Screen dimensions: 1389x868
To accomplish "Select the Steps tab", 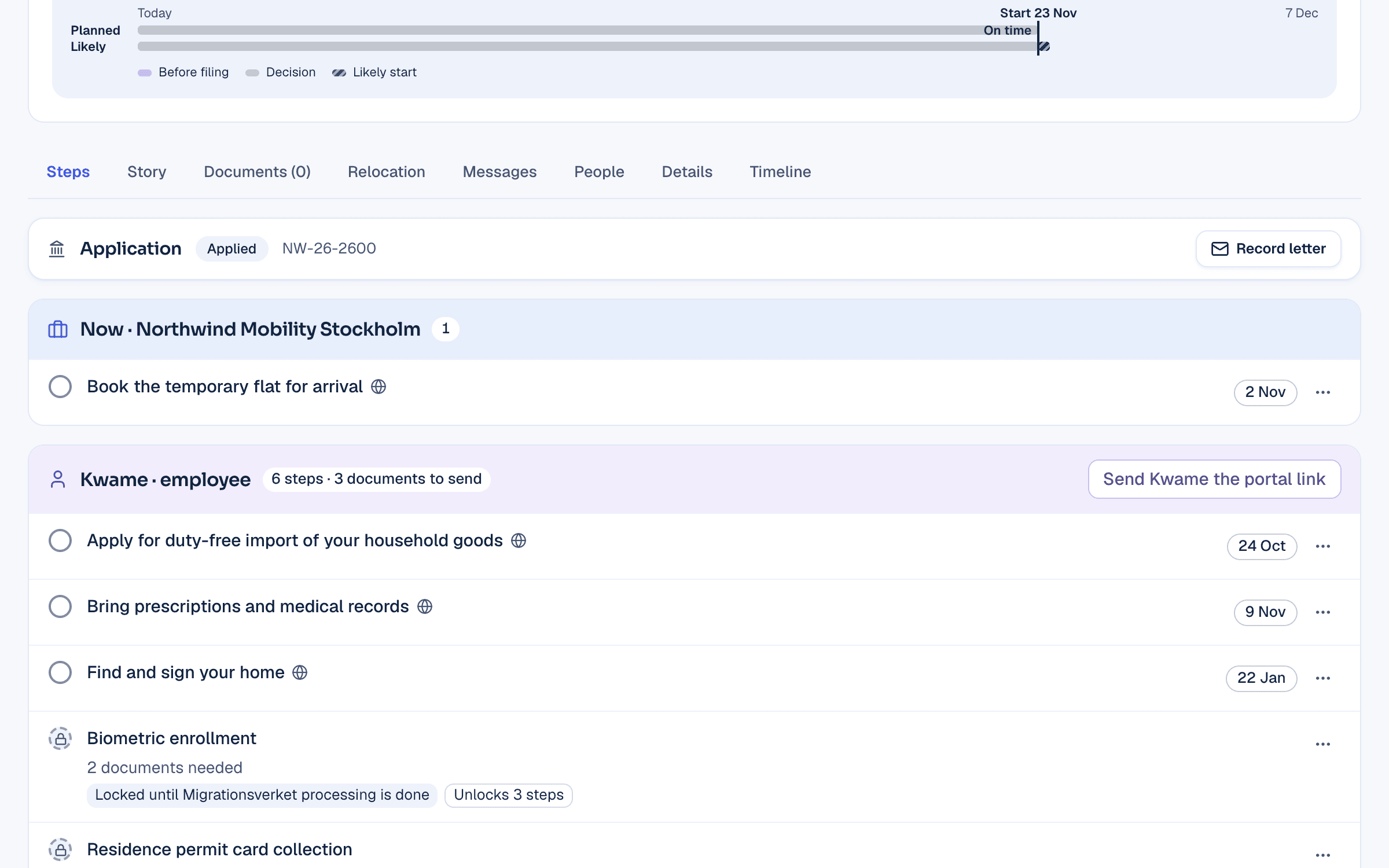I will [68, 172].
